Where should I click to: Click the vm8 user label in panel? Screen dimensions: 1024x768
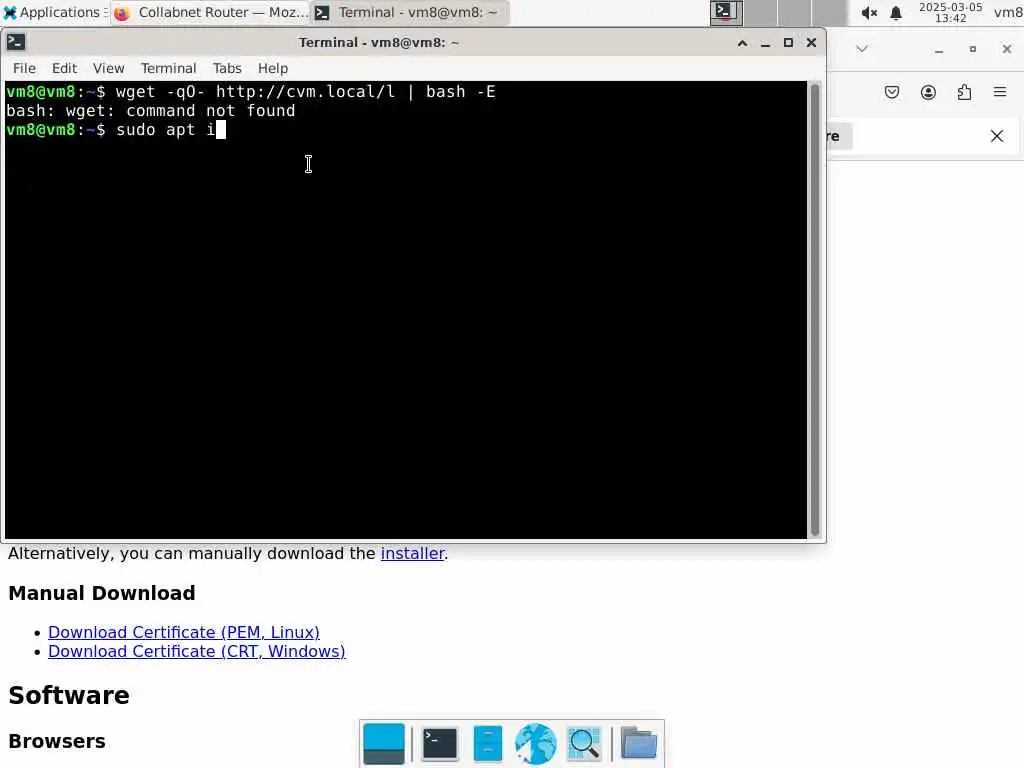tap(1008, 12)
